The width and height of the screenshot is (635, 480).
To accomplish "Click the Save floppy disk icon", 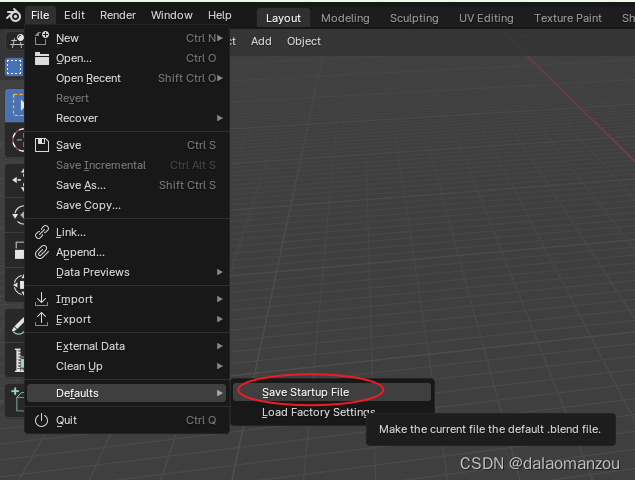I will [41, 145].
